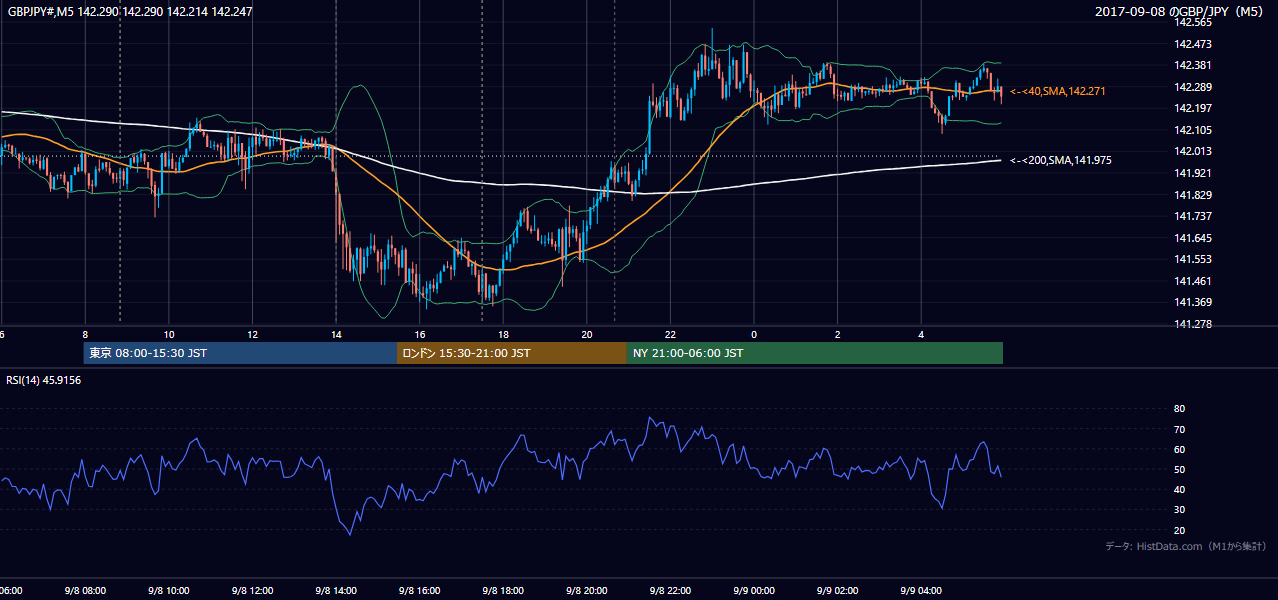Click hour tick '10' under price chart
This screenshot has height=600, width=1278.
pyautogui.click(x=169, y=335)
